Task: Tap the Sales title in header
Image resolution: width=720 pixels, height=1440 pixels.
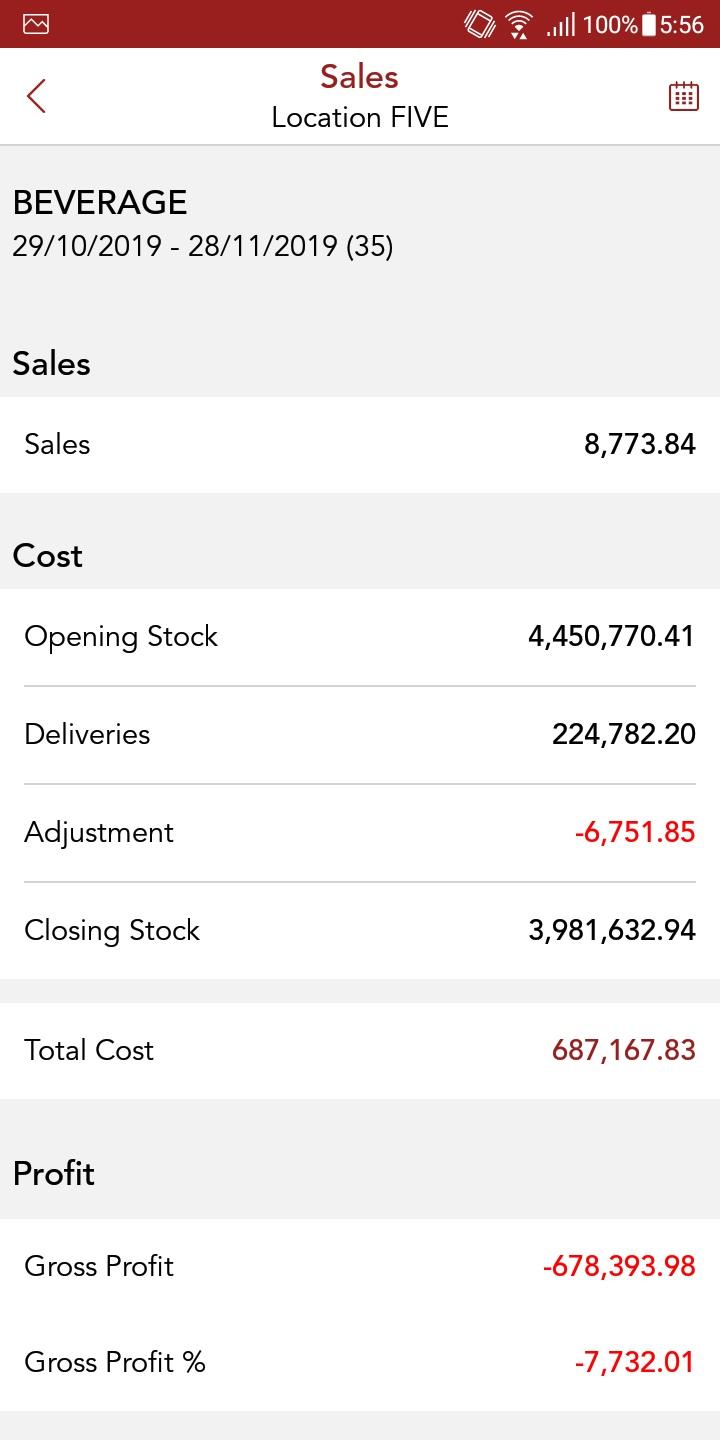Action: (360, 77)
